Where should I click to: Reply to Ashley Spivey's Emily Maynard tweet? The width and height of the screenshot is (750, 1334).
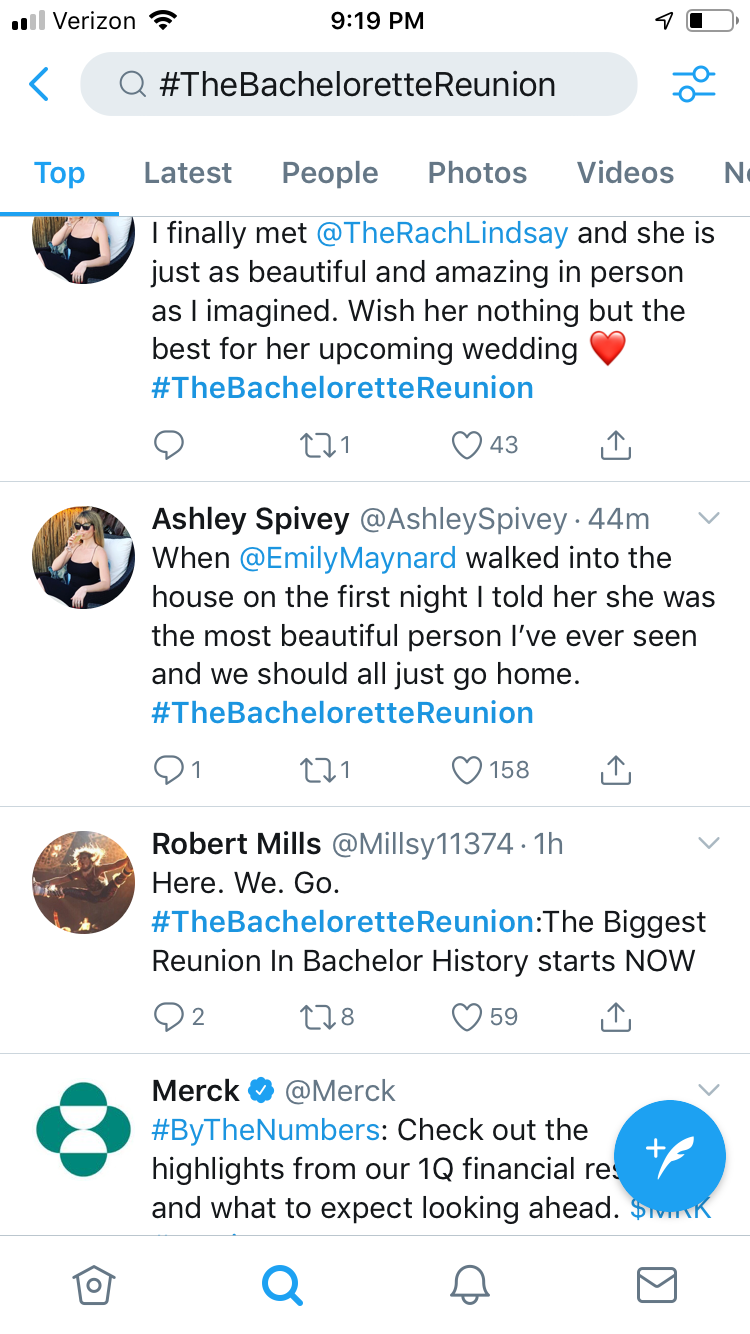tap(169, 770)
